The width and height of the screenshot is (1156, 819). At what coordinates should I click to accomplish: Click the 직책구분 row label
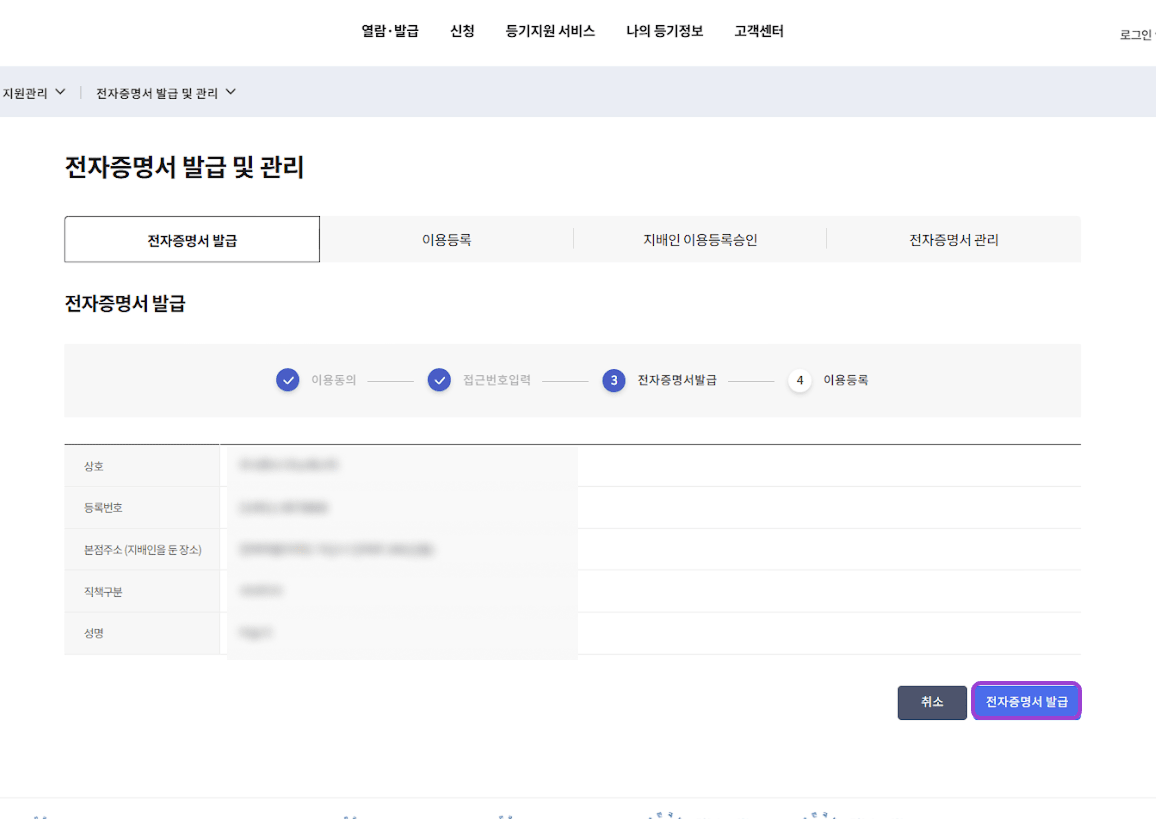point(103,591)
